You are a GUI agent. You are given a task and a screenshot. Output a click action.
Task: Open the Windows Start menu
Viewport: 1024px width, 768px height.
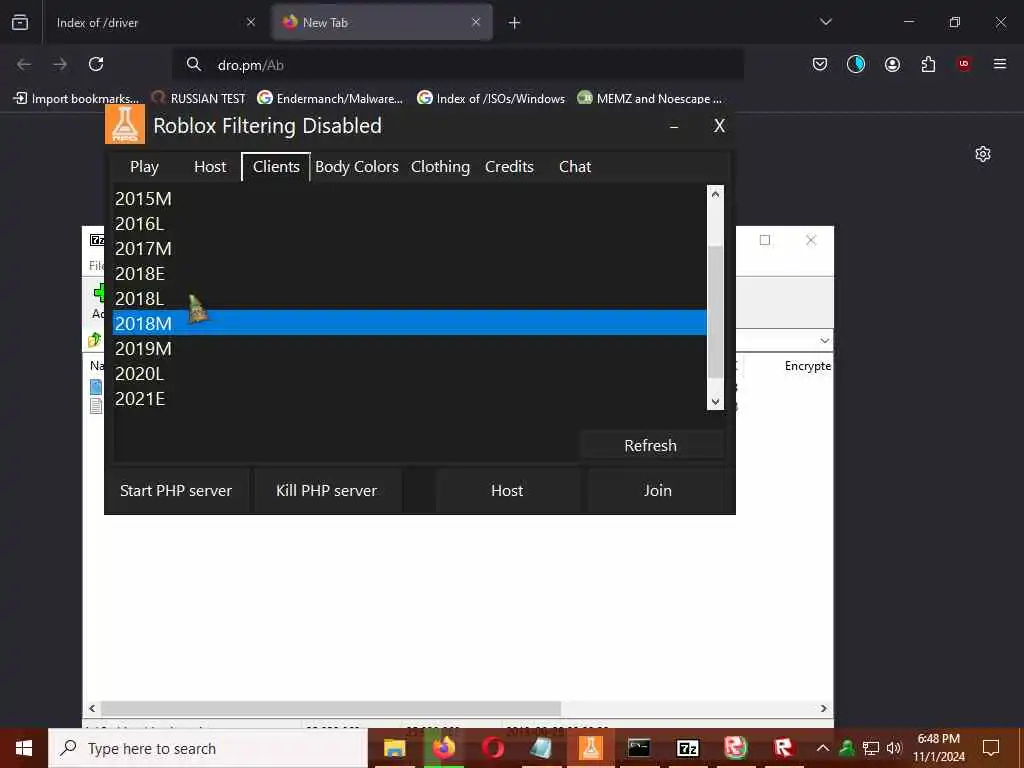coord(24,748)
